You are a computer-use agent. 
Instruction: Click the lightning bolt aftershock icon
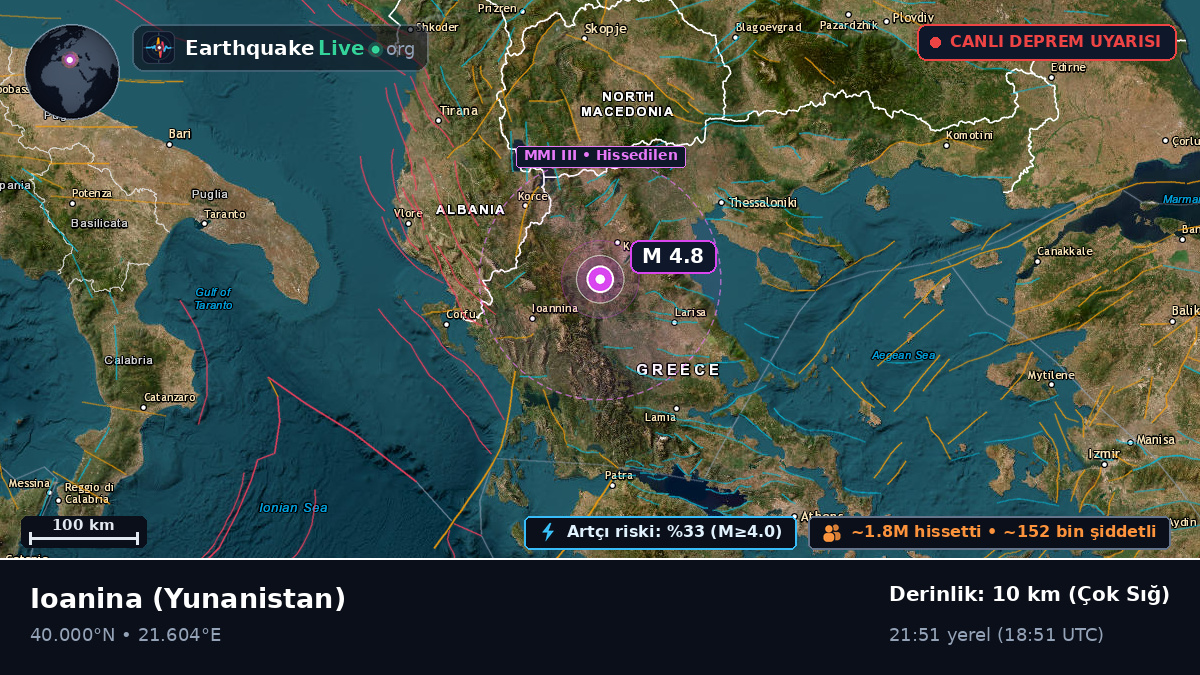click(548, 532)
